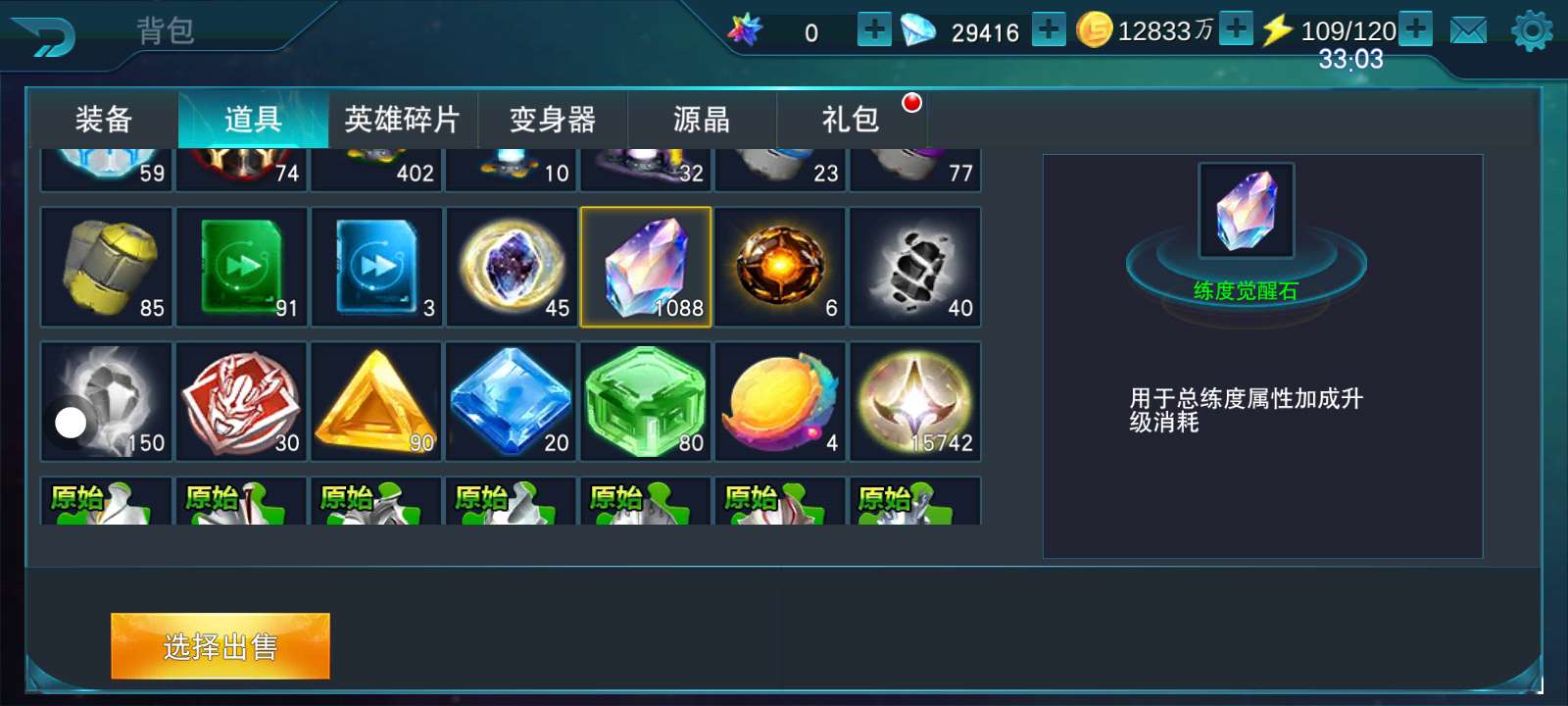Select the blue square gem with 20
Screen dimensions: 1568x706
point(511,402)
